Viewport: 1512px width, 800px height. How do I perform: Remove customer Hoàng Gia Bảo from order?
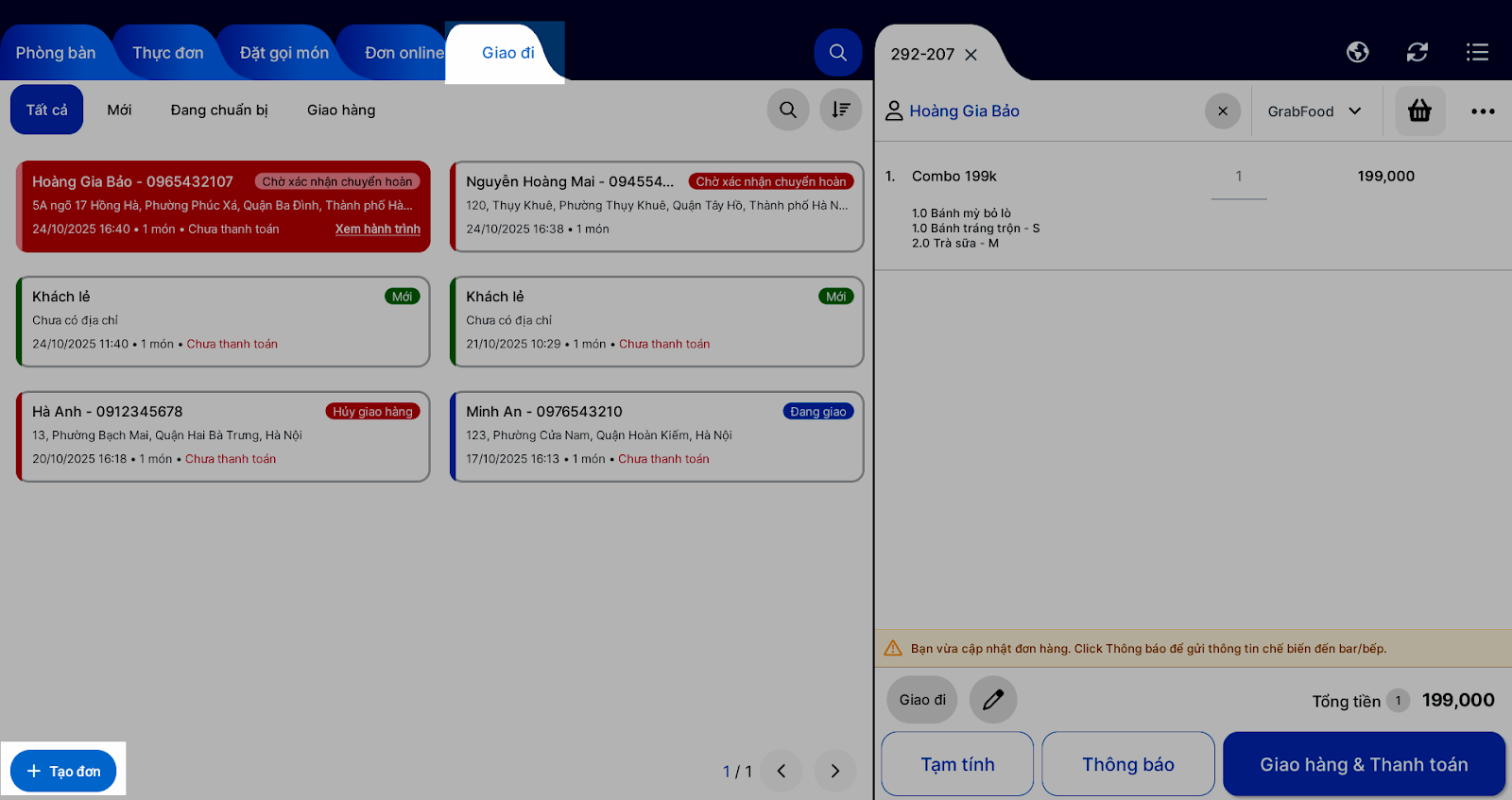coord(1223,111)
